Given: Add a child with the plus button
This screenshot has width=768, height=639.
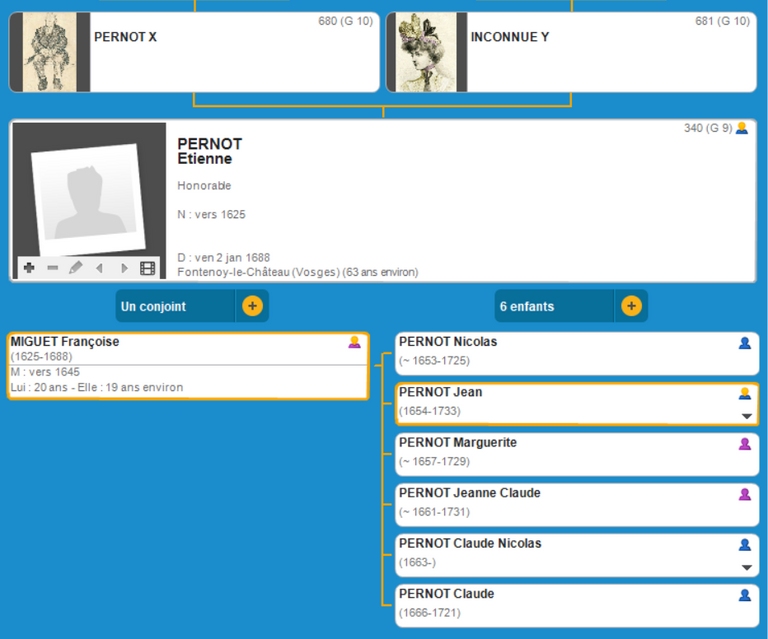Looking at the screenshot, I should [631, 306].
